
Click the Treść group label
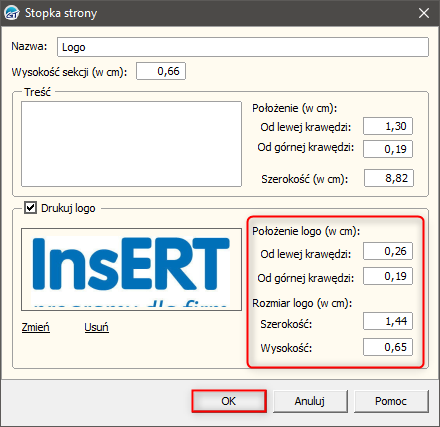[37, 92]
